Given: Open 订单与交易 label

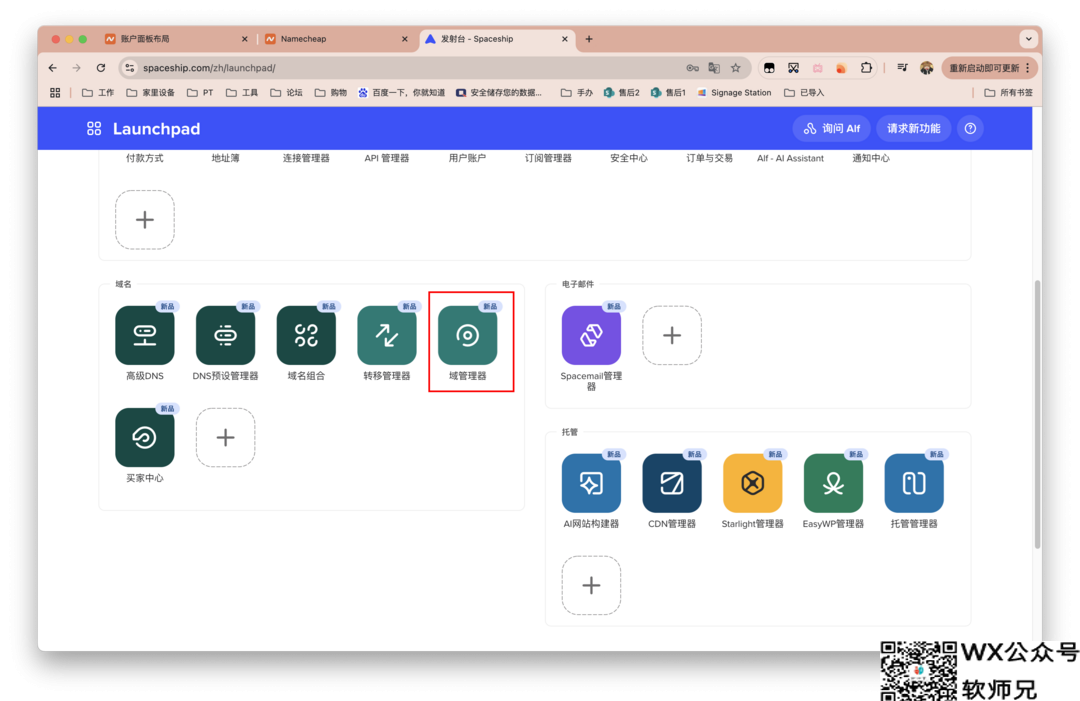Looking at the screenshot, I should (x=709, y=158).
